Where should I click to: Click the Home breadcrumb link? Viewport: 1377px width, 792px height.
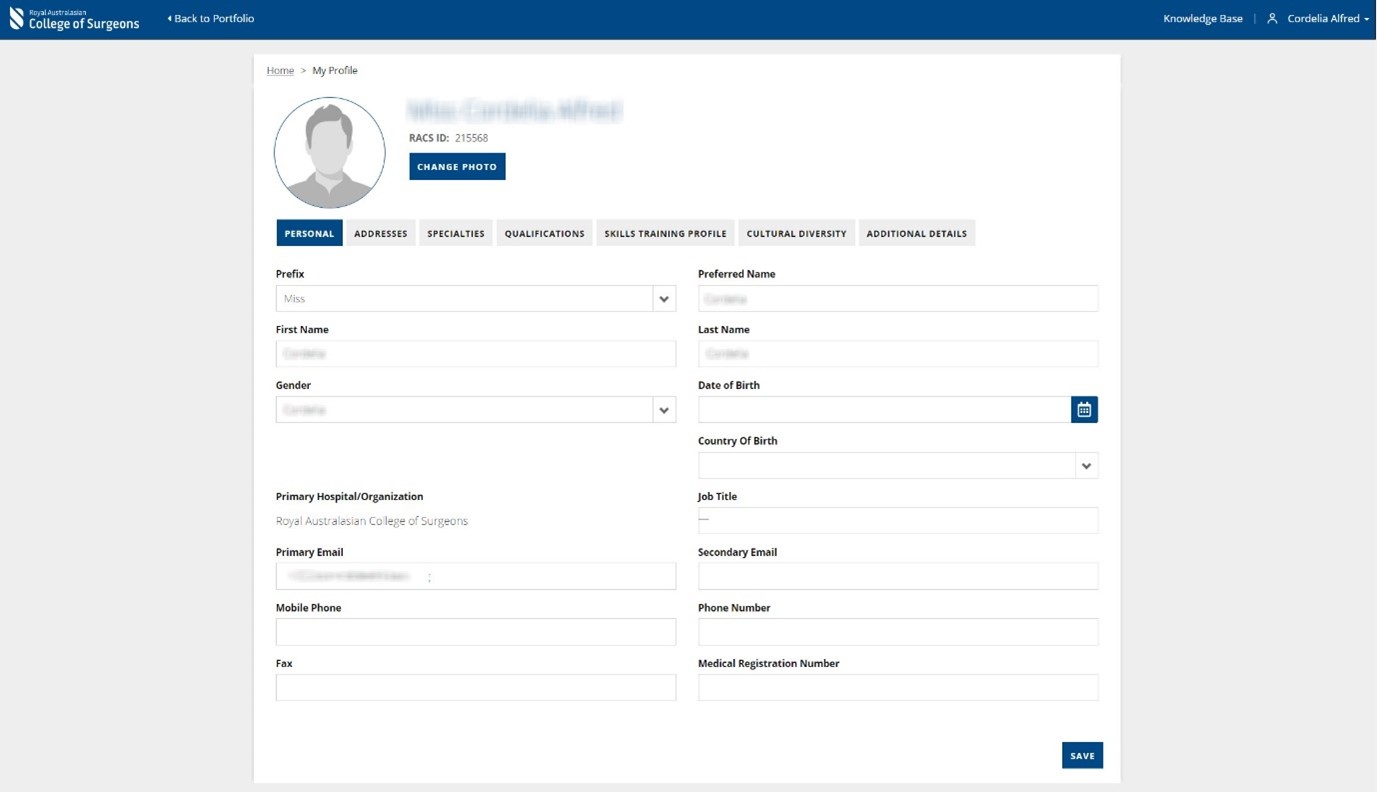coord(279,70)
